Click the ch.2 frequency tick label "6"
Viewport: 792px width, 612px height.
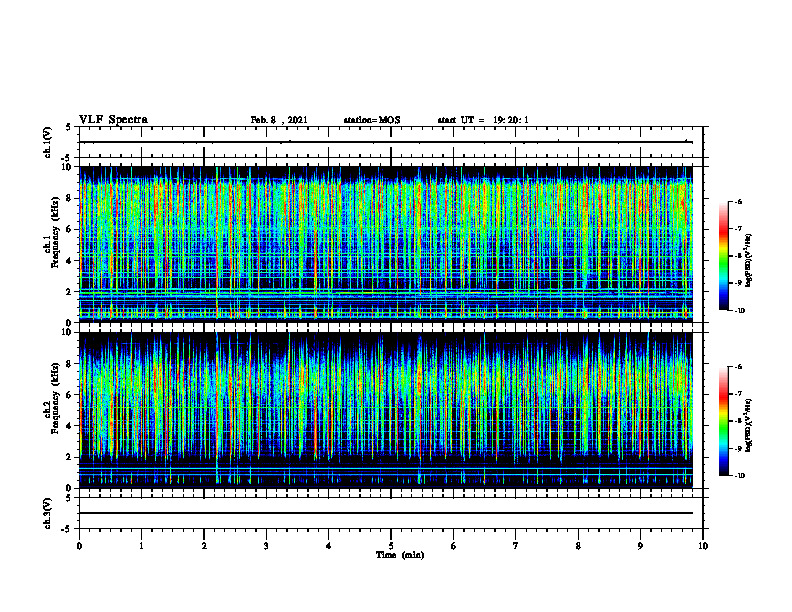[68, 395]
